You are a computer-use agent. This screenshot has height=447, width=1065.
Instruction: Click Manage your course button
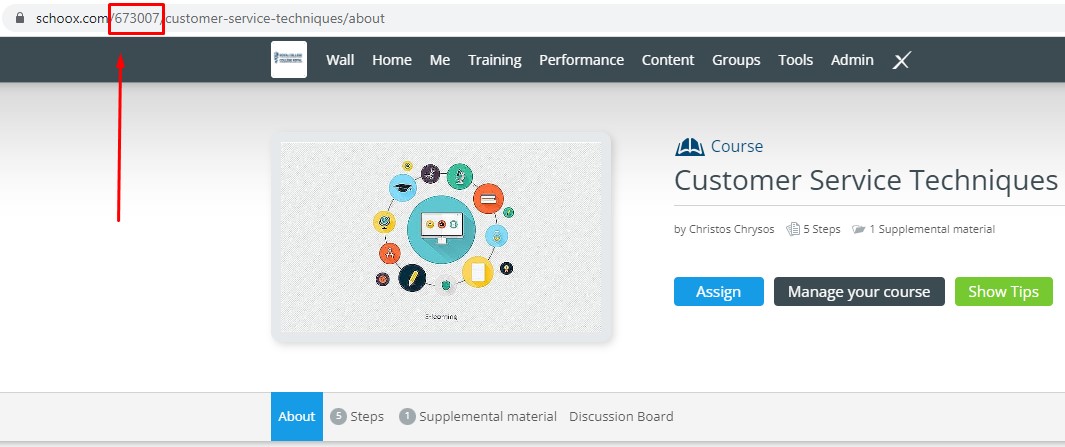[859, 291]
